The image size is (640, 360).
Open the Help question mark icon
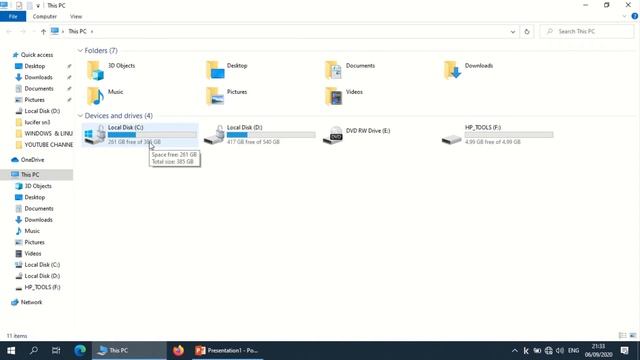[x=634, y=16]
